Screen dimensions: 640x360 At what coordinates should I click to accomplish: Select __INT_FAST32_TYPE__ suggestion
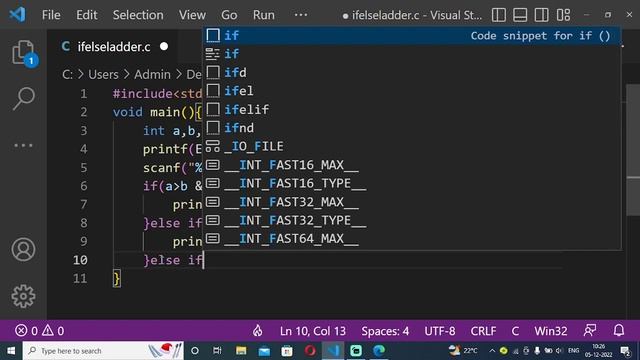tap(412, 220)
